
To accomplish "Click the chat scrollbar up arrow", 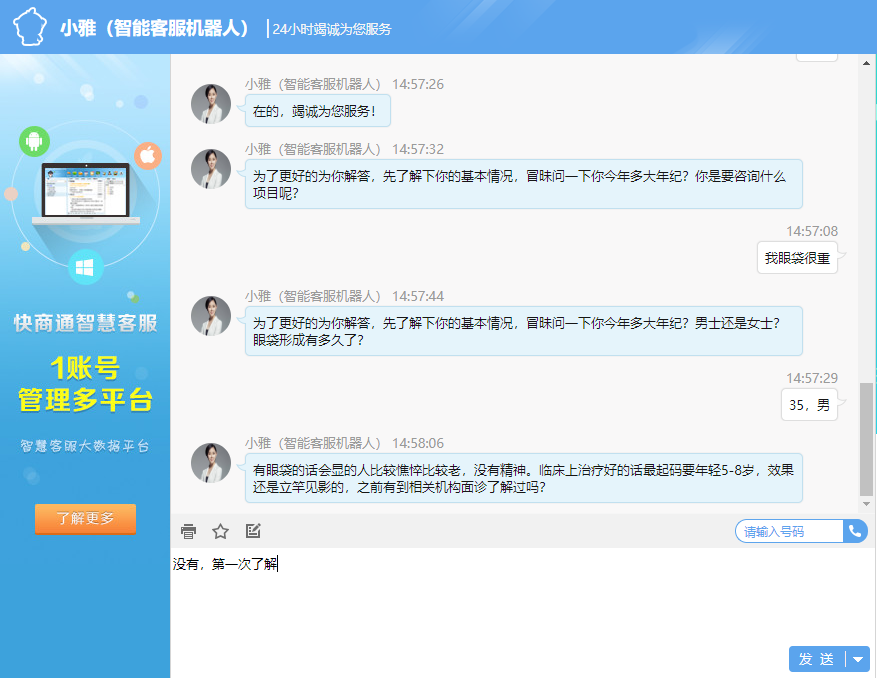I will click(x=866, y=62).
